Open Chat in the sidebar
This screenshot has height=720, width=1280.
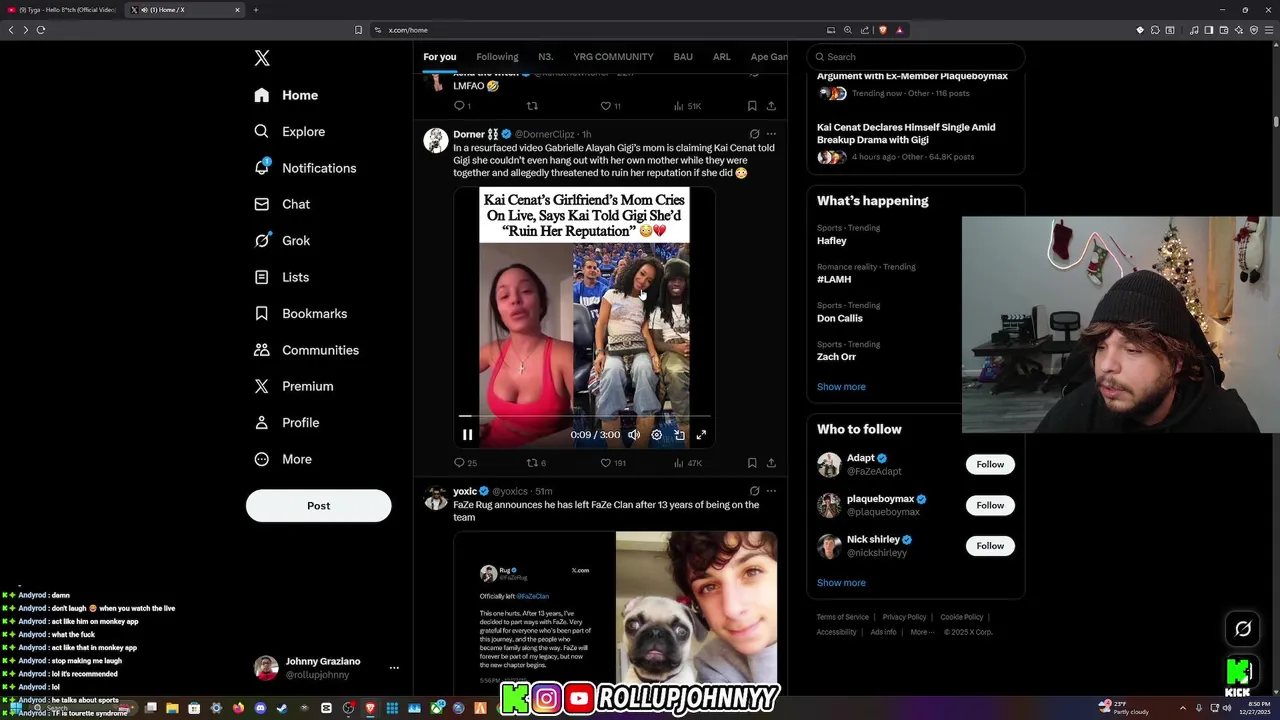tap(282, 204)
